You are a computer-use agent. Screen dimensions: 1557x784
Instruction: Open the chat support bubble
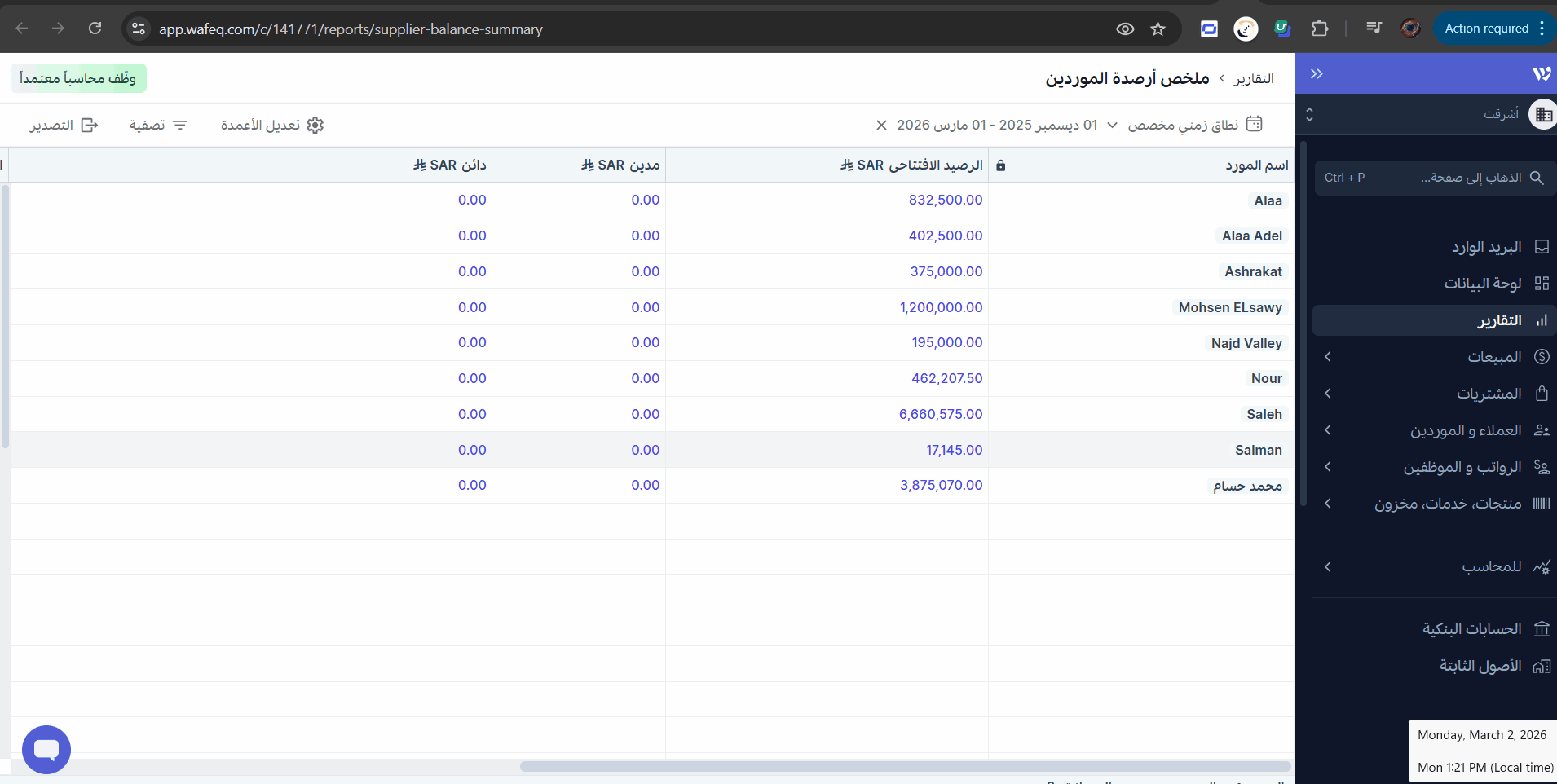pos(46,749)
